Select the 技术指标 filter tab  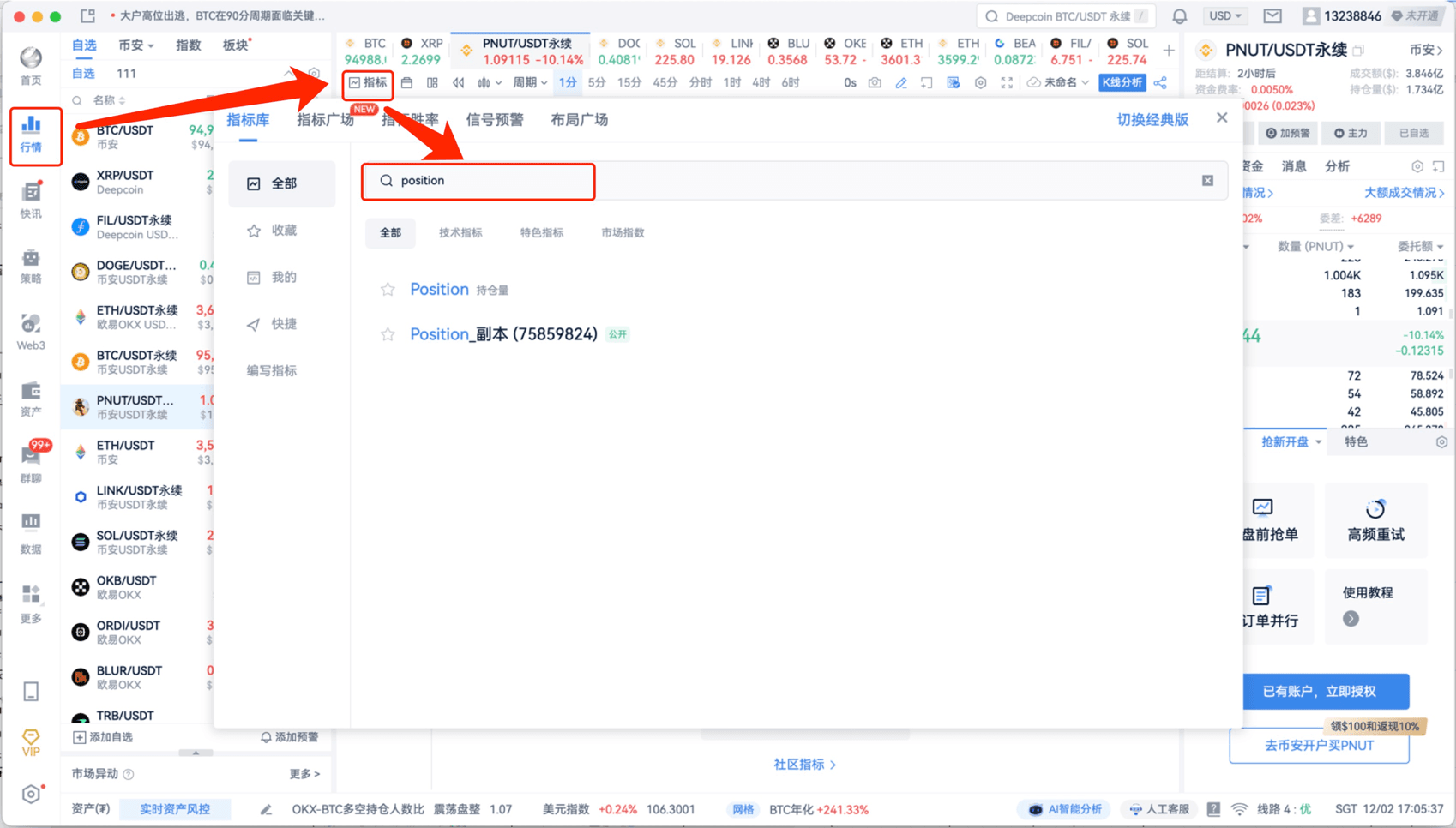click(x=460, y=233)
